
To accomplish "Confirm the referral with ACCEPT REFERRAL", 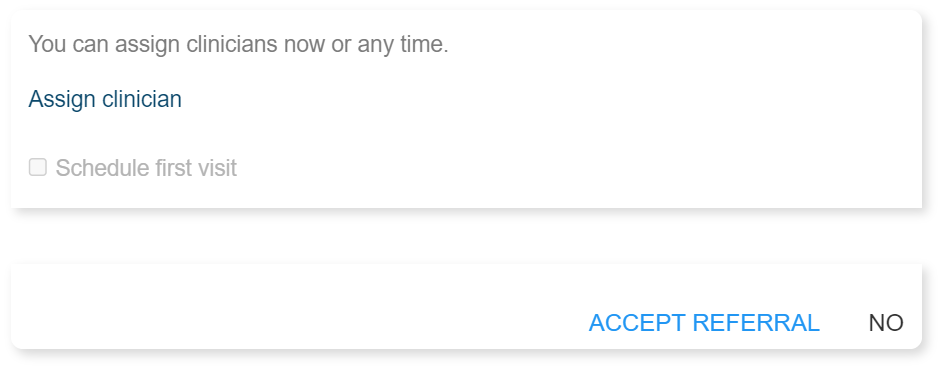I will [704, 323].
